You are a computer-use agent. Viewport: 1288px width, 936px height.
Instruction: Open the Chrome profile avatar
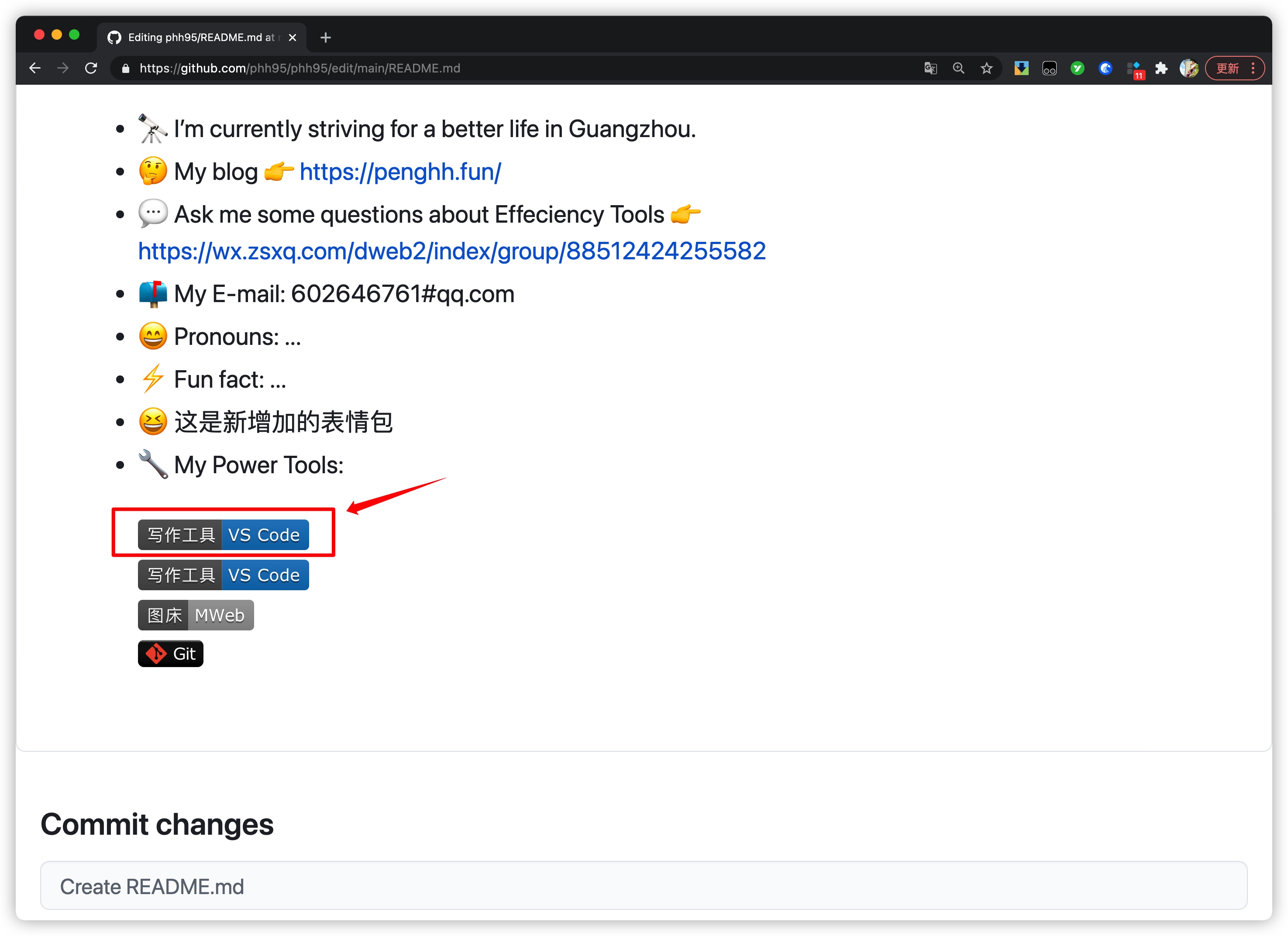point(1188,68)
